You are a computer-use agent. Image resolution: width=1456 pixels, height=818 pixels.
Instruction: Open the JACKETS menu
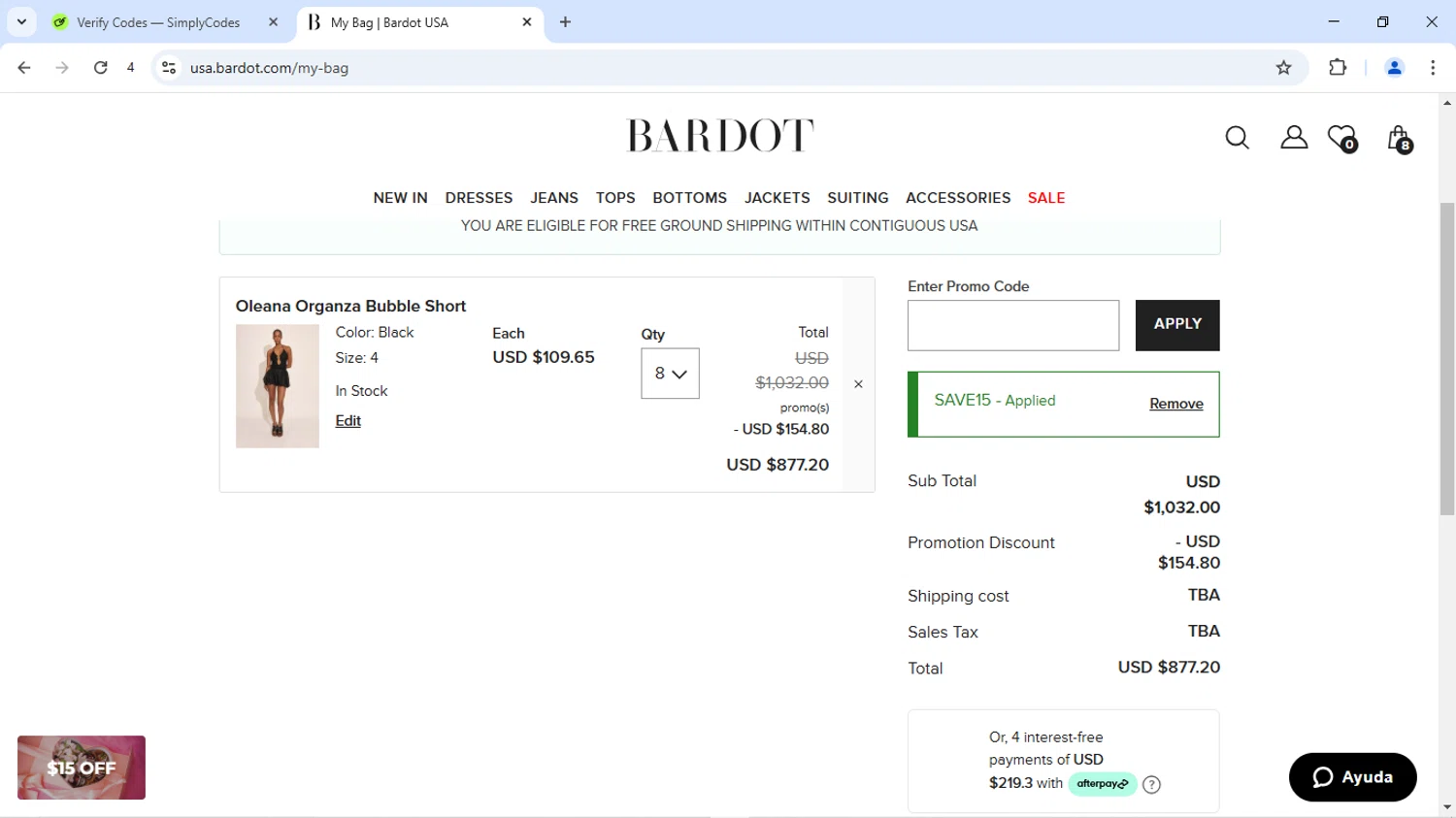pyautogui.click(x=777, y=198)
